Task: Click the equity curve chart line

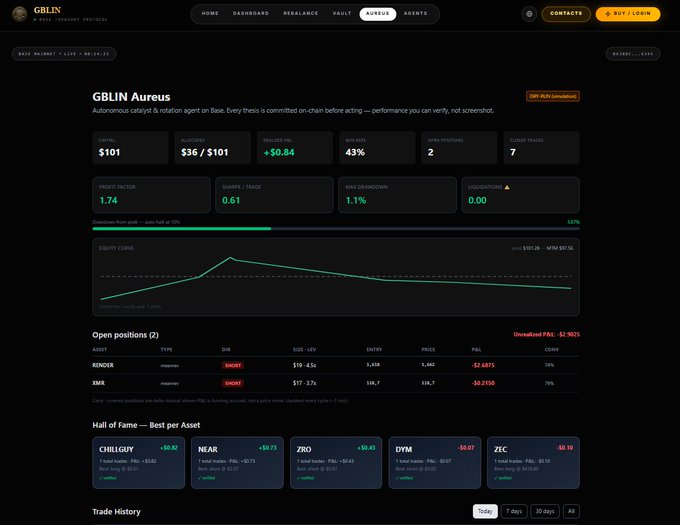Action: [336, 277]
